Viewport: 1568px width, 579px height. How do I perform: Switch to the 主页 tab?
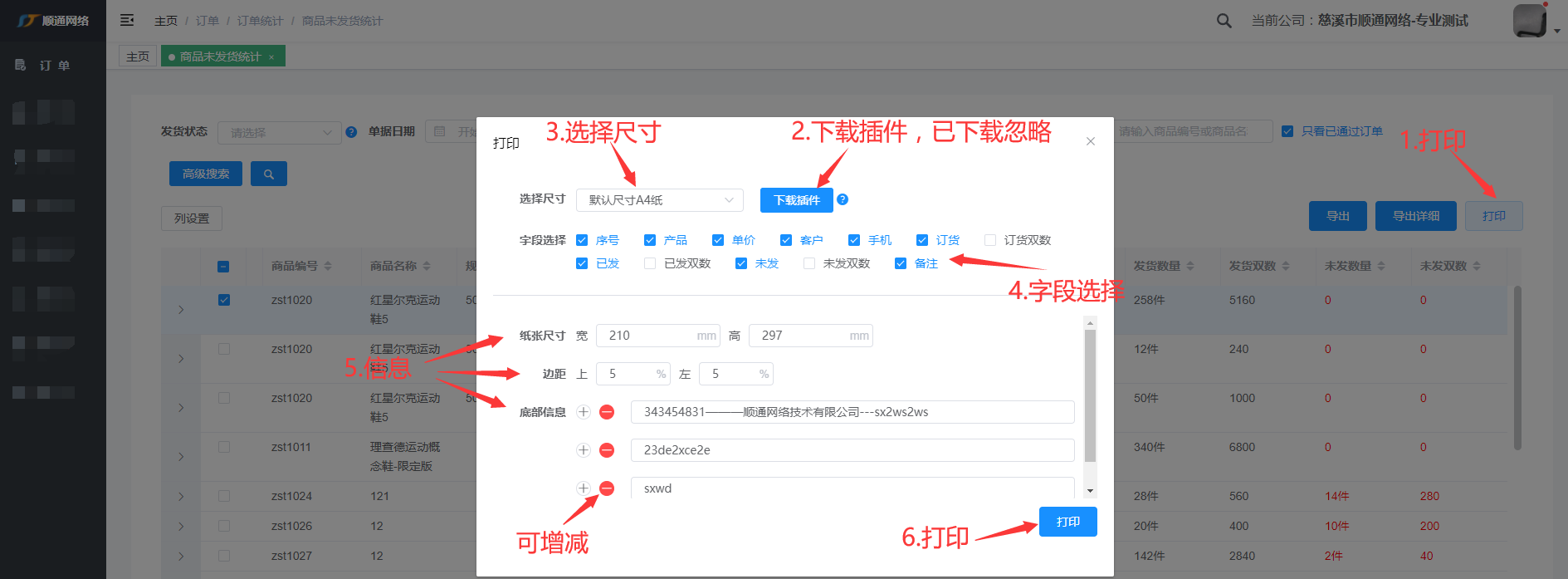click(x=138, y=56)
